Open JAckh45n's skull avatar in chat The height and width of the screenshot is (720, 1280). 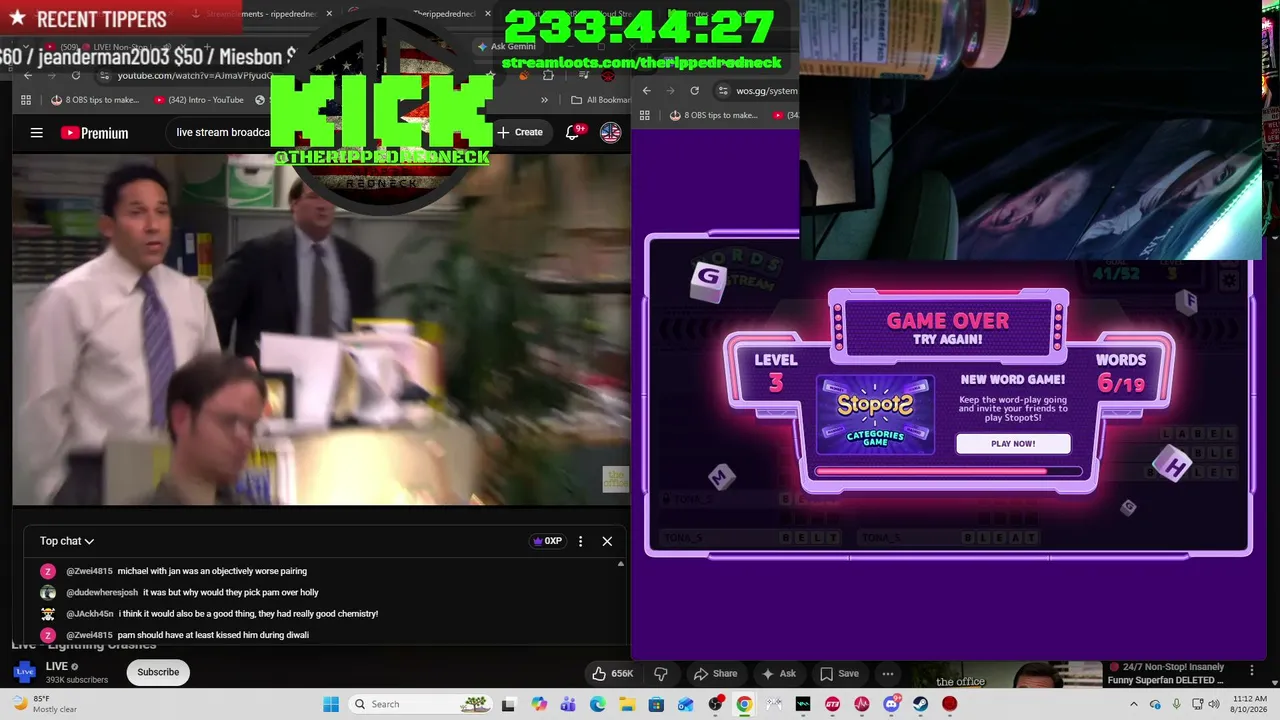tap(47, 614)
